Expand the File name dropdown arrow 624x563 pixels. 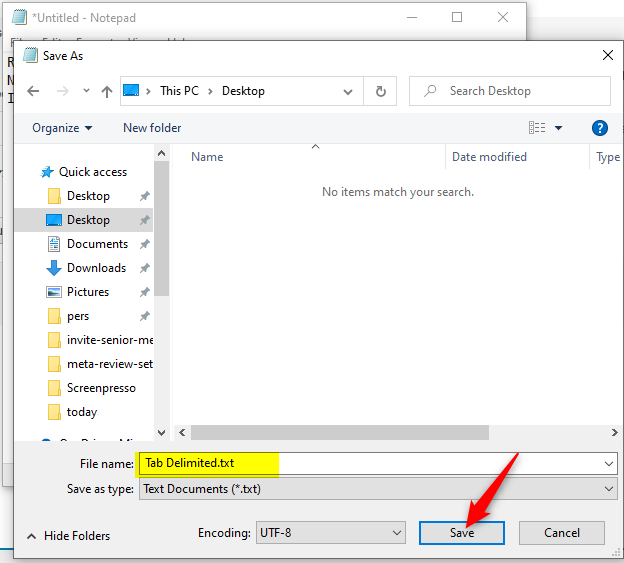click(x=608, y=464)
